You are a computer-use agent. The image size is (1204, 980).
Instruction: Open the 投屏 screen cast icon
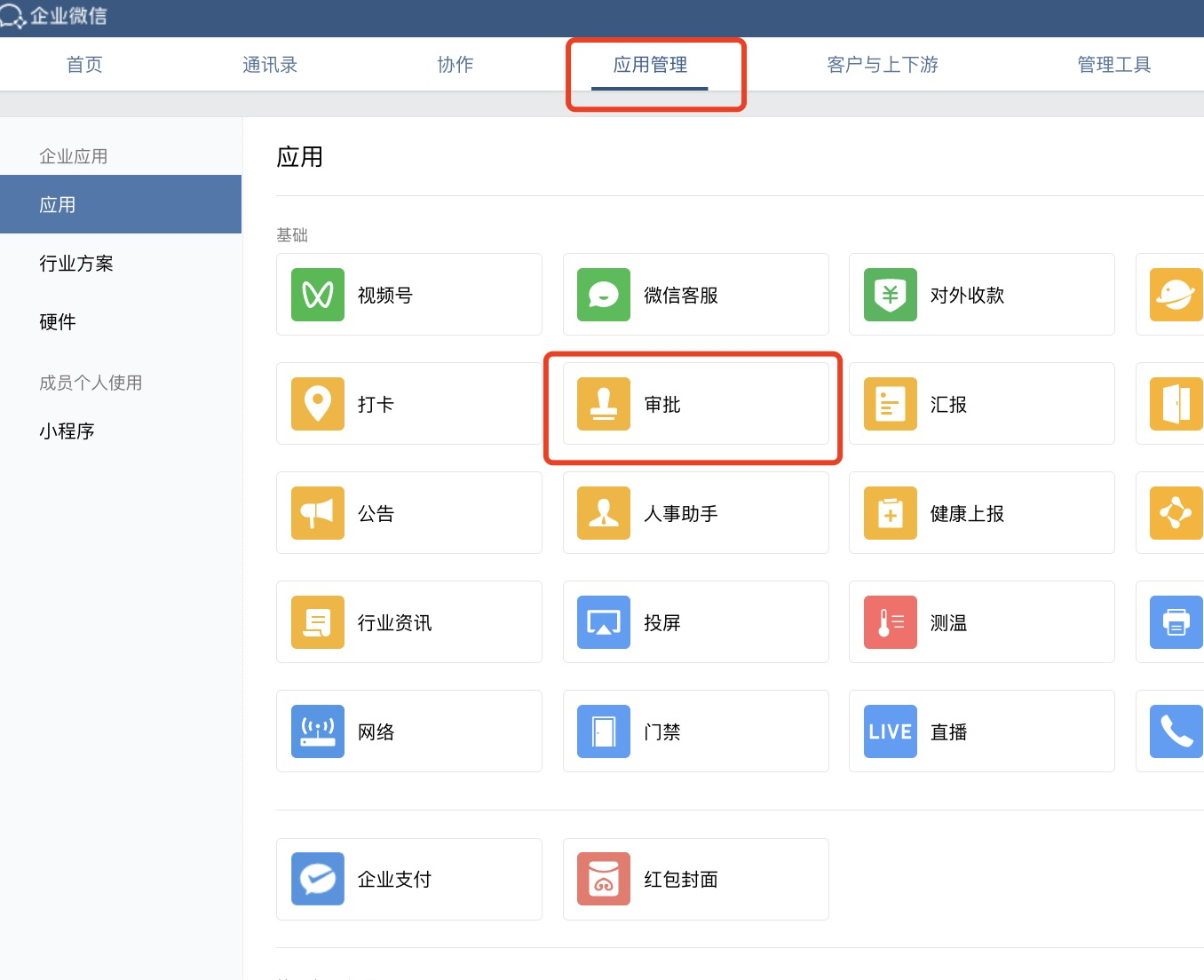point(604,622)
